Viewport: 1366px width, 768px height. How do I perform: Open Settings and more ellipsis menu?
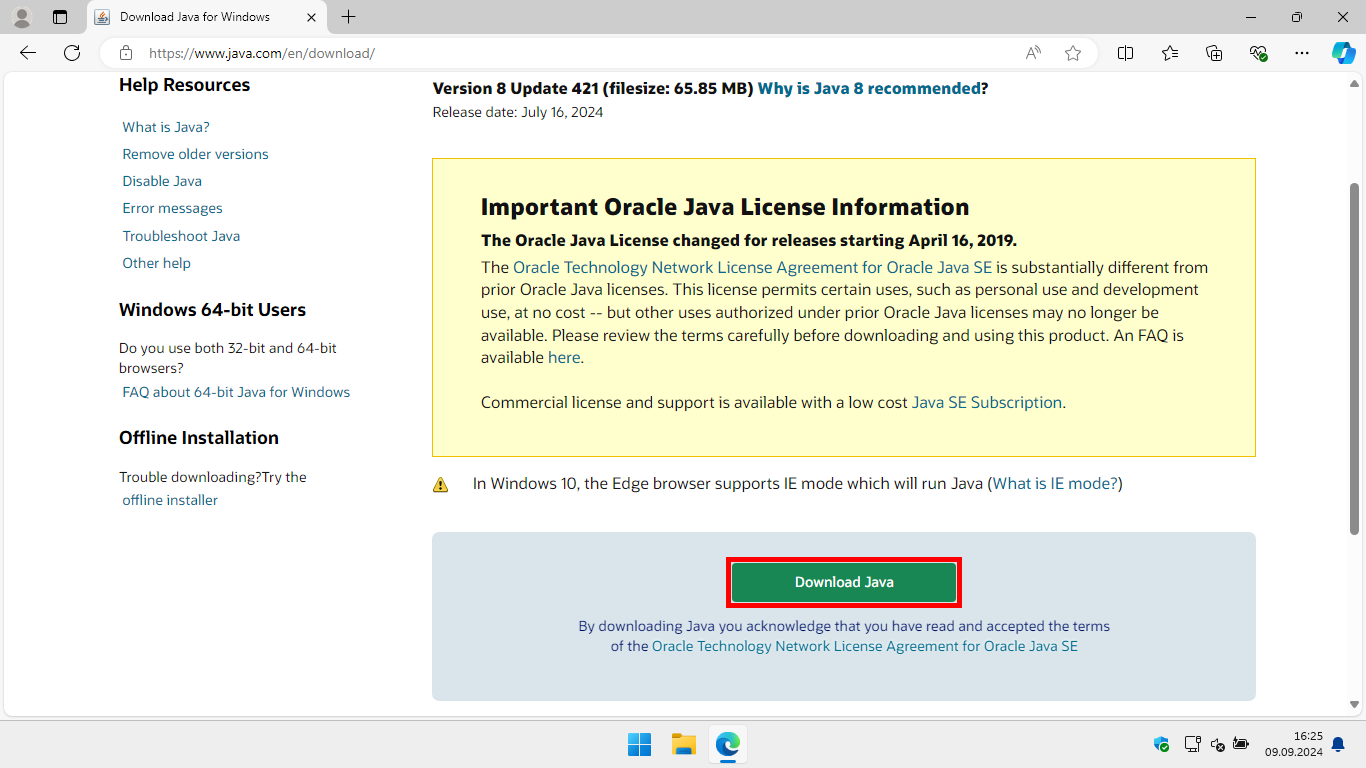1302,53
